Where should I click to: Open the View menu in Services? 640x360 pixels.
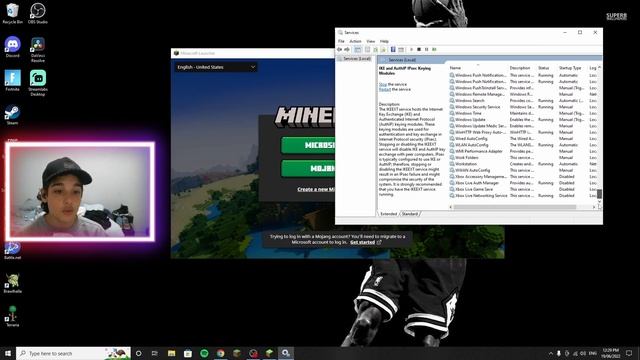click(370, 41)
